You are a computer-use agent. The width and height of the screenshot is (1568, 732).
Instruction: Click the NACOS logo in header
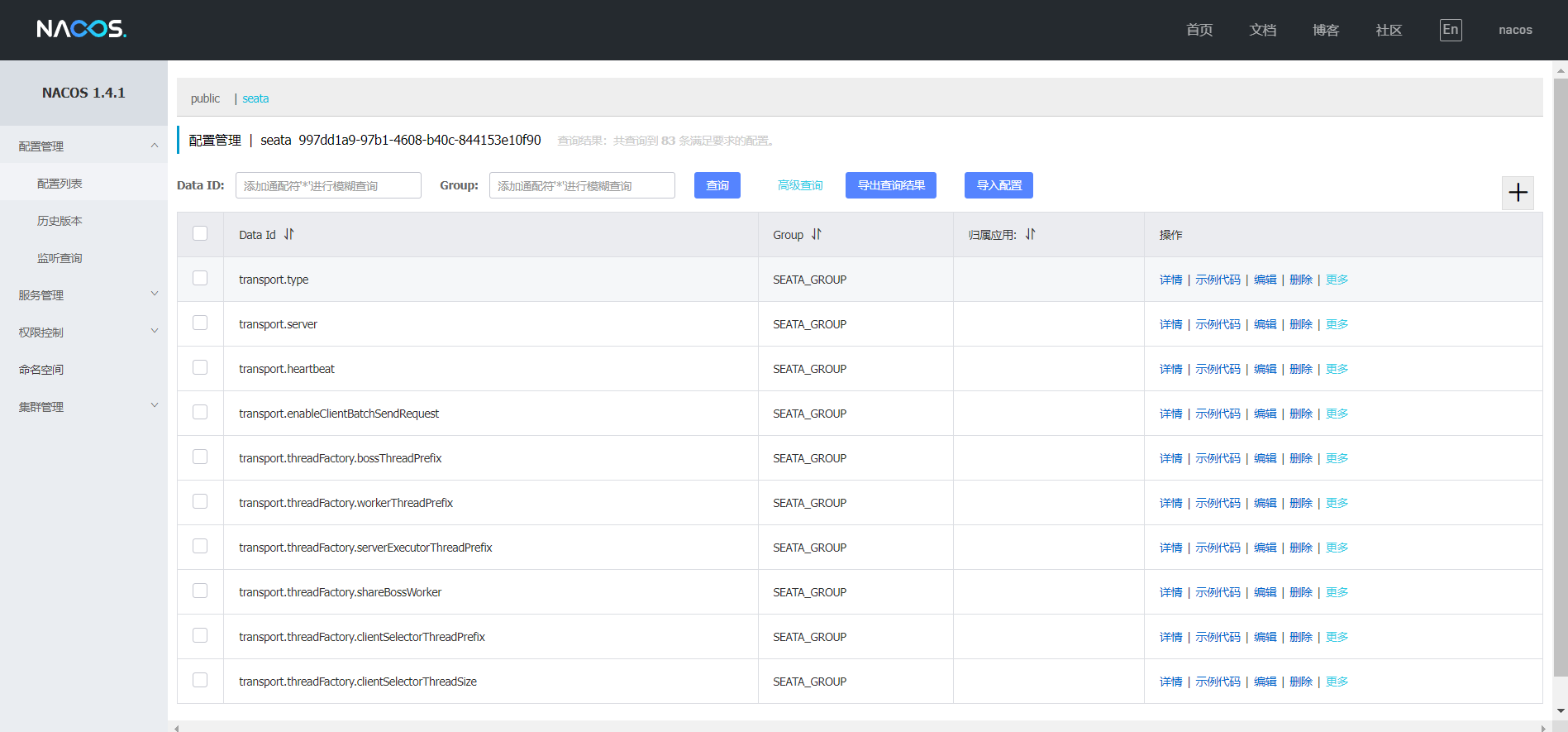(x=81, y=30)
